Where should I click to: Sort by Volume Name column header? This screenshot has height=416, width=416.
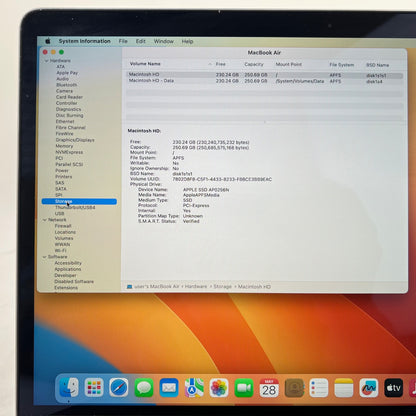[x=145, y=64]
